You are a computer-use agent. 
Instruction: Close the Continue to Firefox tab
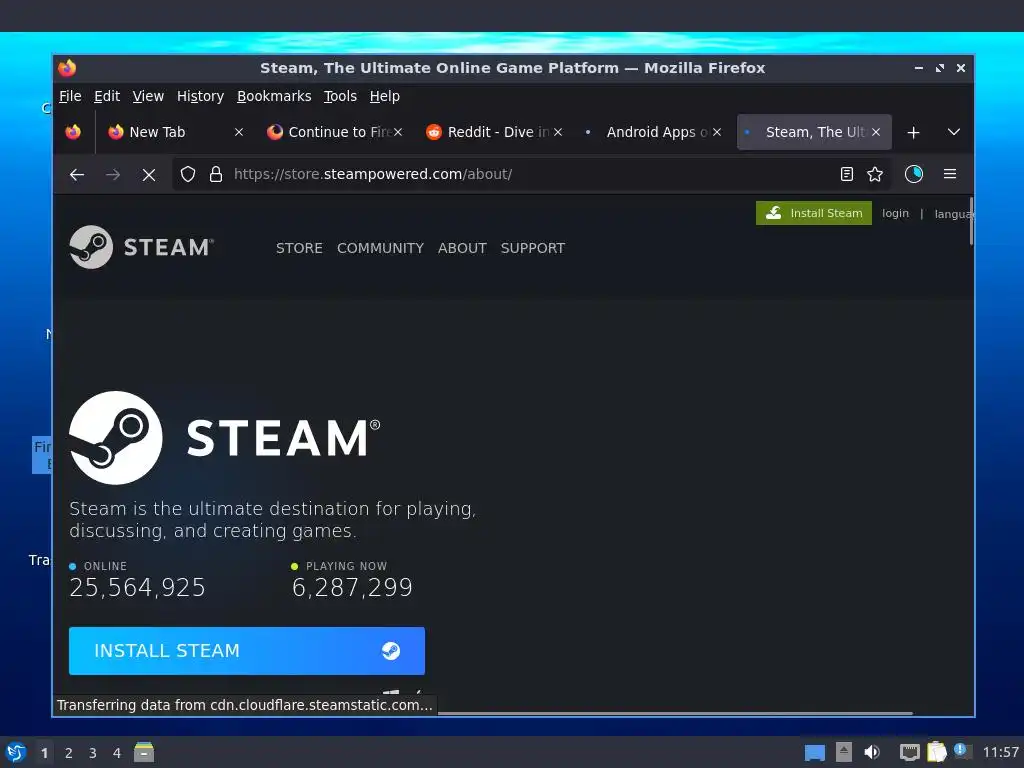(x=398, y=132)
